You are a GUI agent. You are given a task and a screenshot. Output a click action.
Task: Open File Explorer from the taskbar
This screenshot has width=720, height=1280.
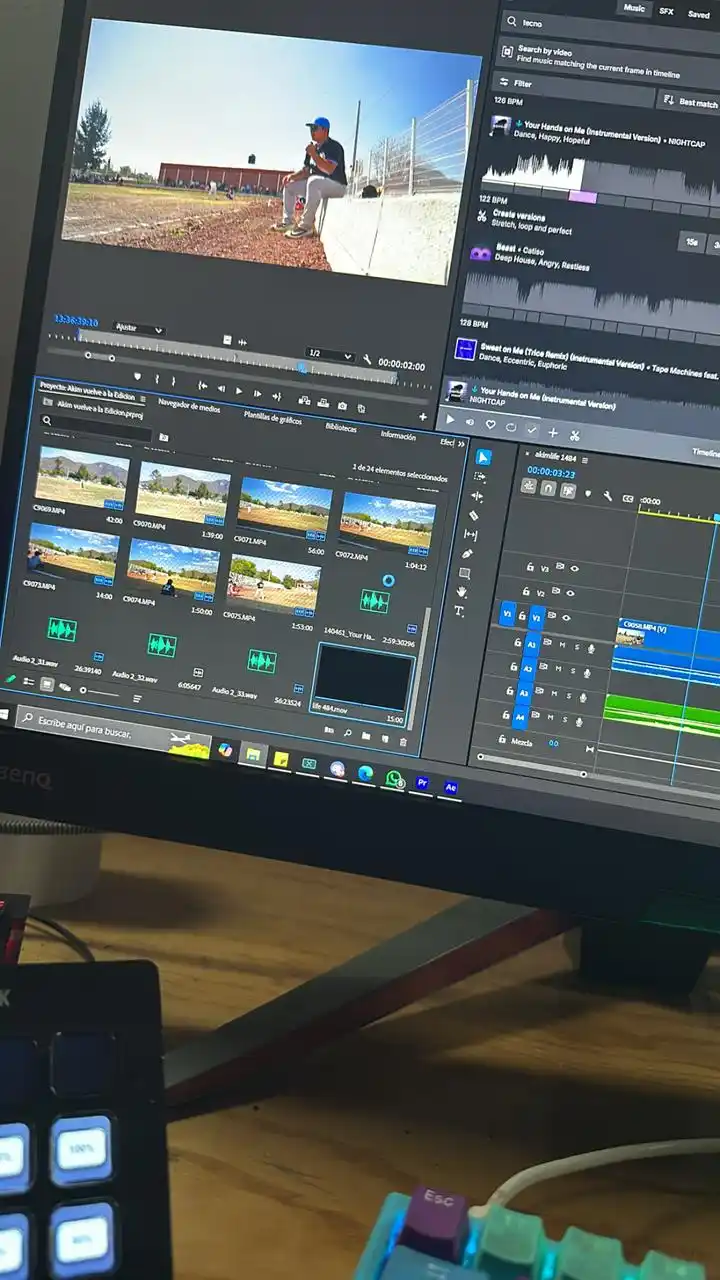pyautogui.click(x=253, y=754)
